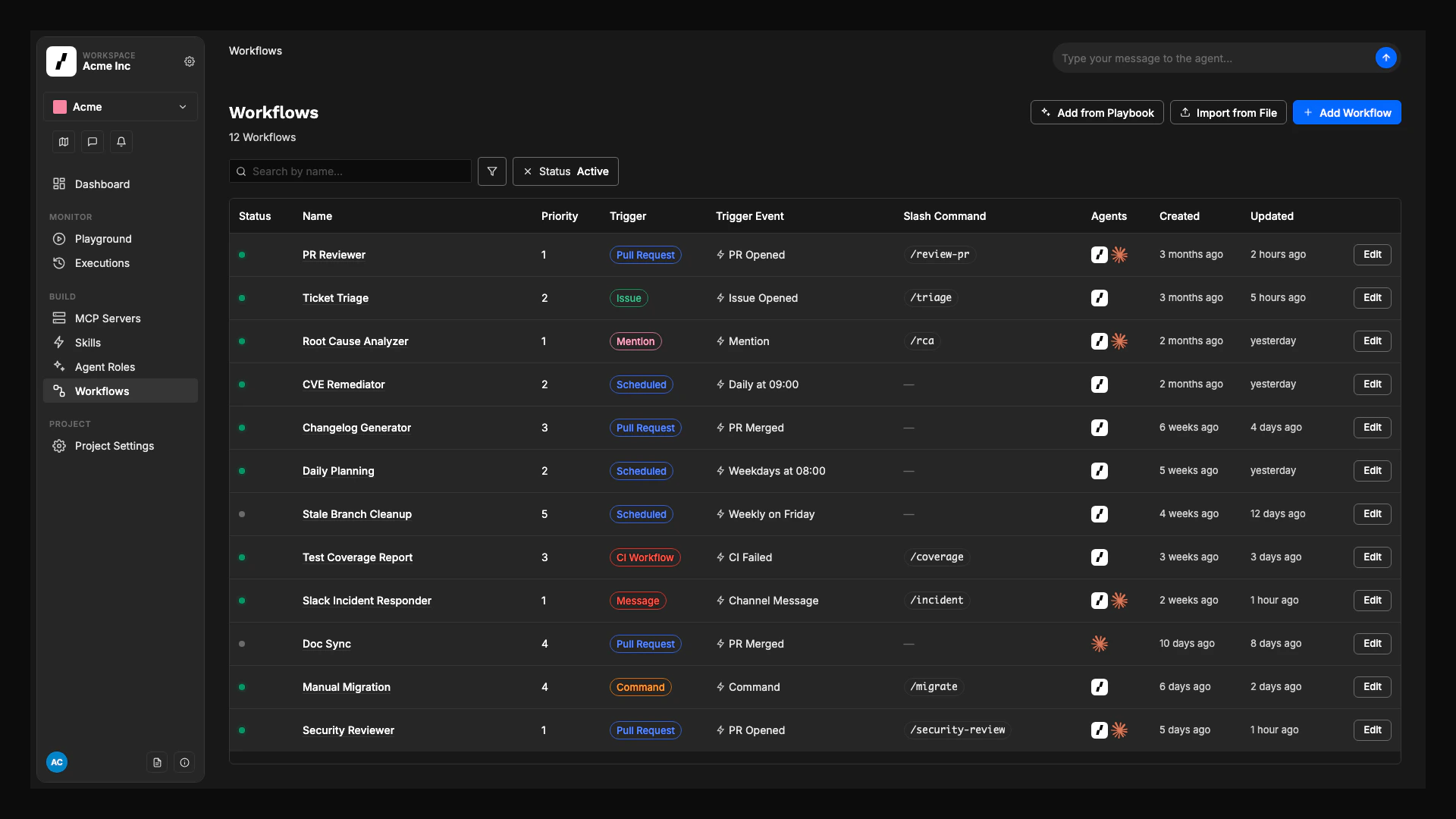
Task: Click Import from File button
Action: click(x=1228, y=113)
